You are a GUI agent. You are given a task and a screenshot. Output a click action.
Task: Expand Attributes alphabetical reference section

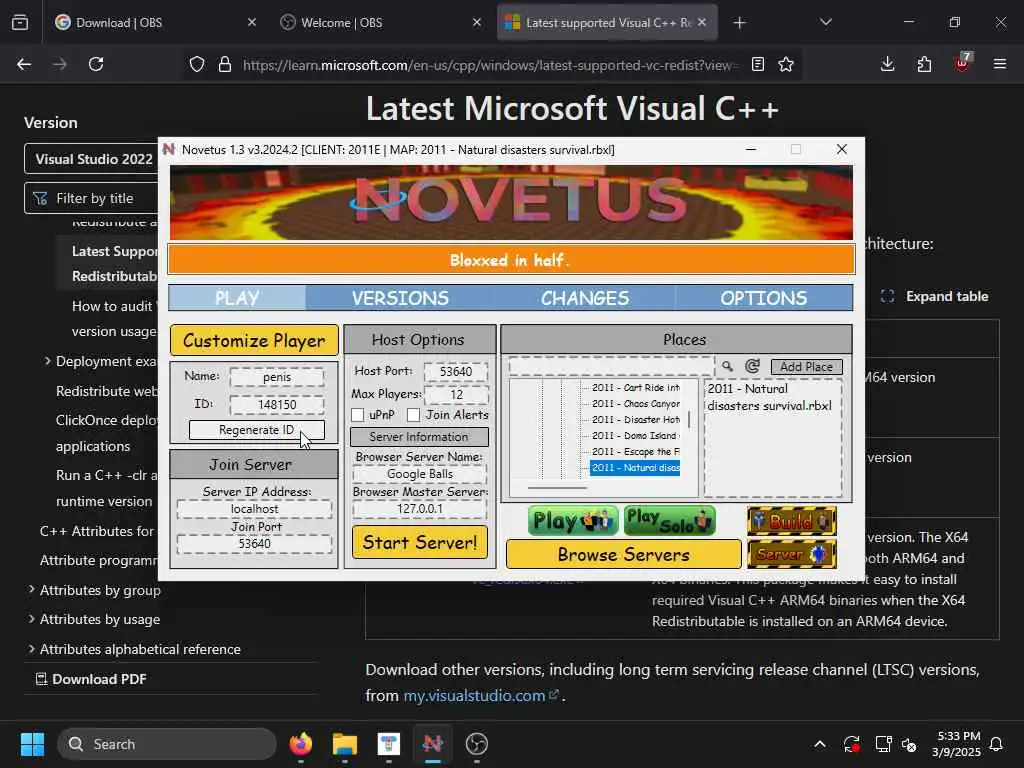[x=31, y=648]
